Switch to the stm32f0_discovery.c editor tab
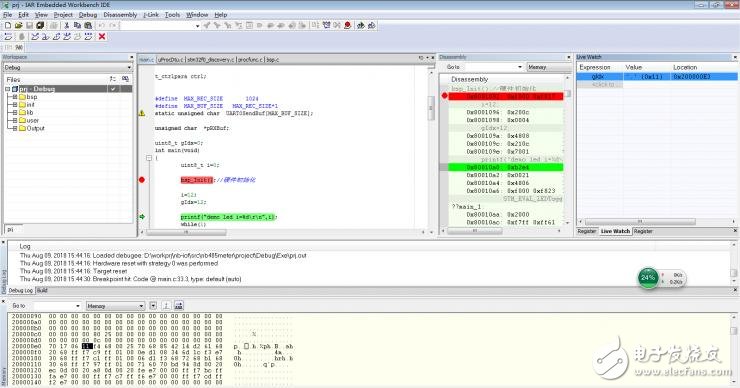740x388 pixels. pos(210,60)
